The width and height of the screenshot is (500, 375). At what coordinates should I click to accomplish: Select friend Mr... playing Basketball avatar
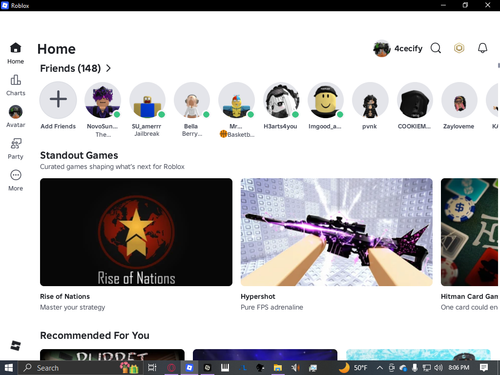point(236,100)
